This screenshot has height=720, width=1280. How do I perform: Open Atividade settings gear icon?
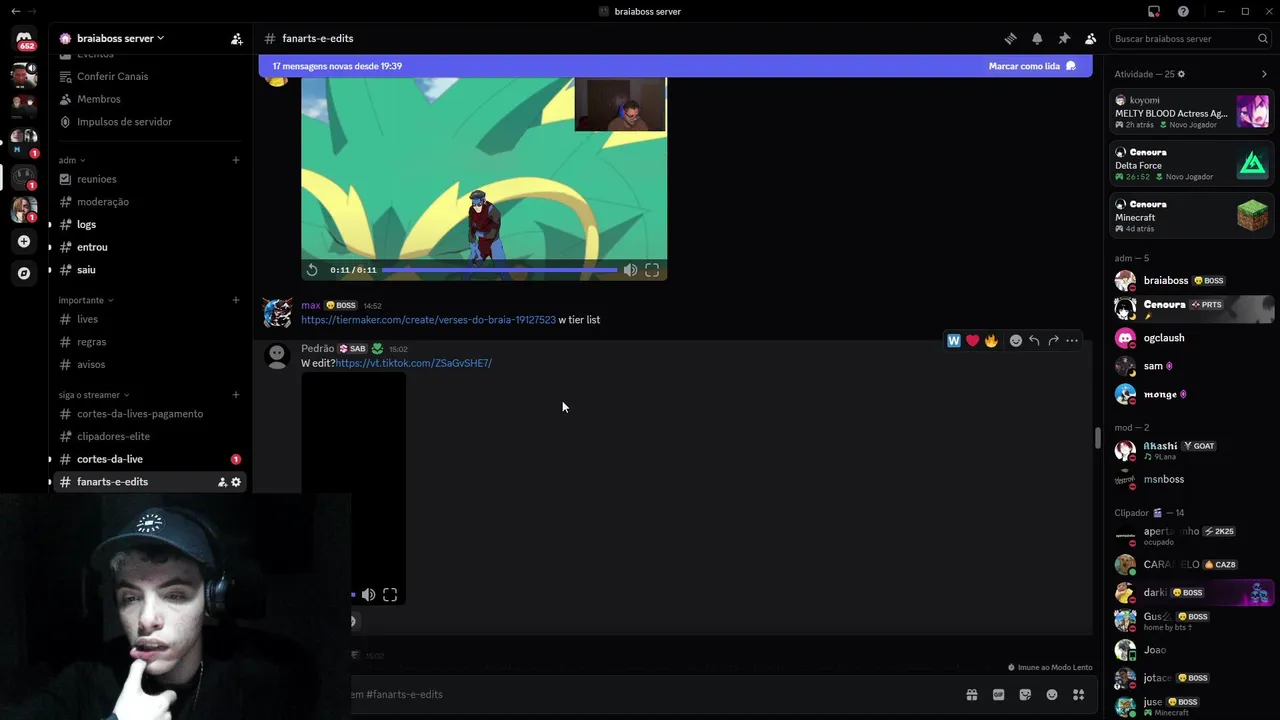click(1181, 74)
